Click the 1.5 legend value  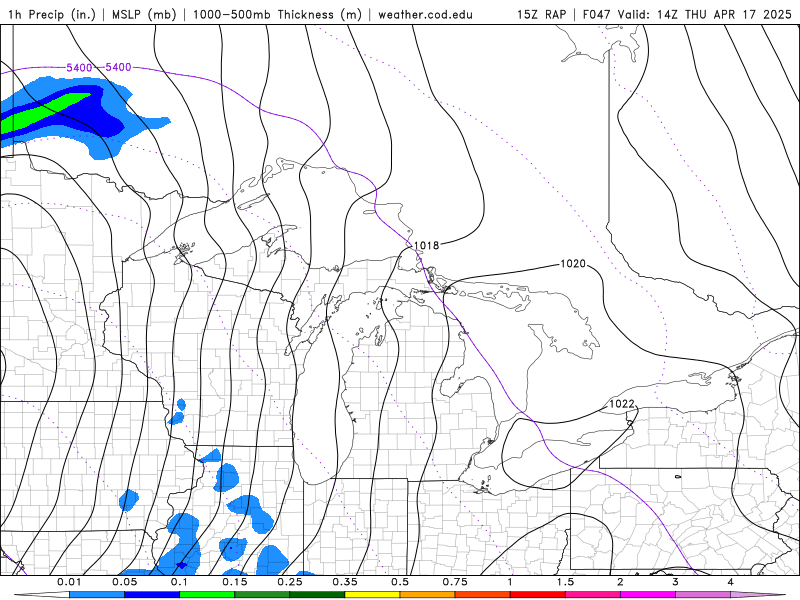click(x=565, y=582)
